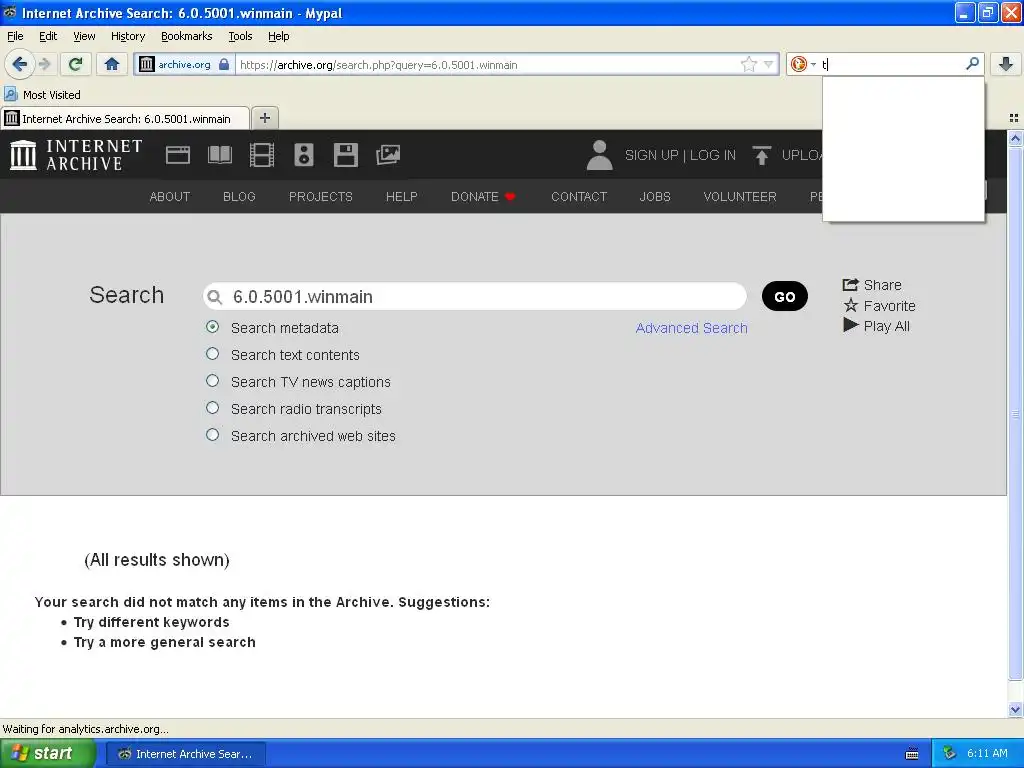Open the Windows start menu
The width and height of the screenshot is (1024, 768).
coord(47,753)
